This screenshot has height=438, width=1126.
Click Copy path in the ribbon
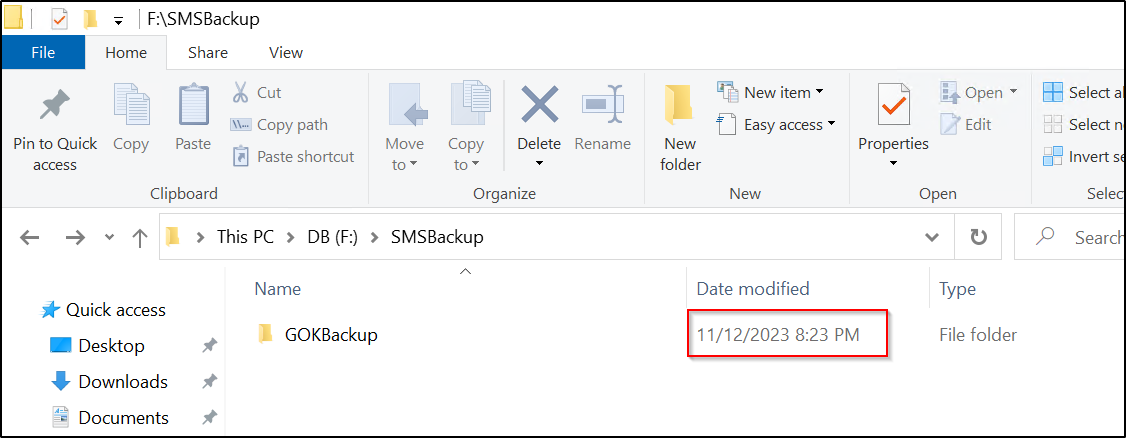[x=279, y=125]
